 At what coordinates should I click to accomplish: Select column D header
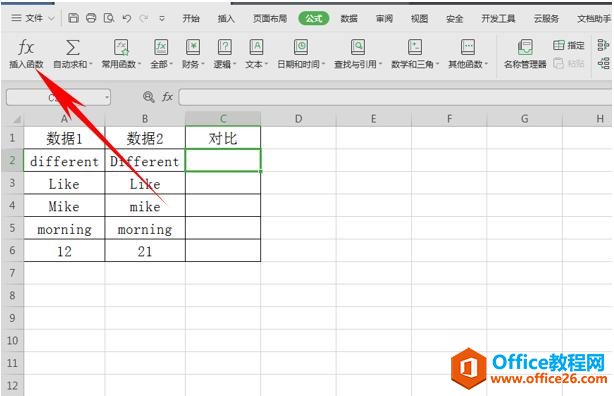point(298,119)
